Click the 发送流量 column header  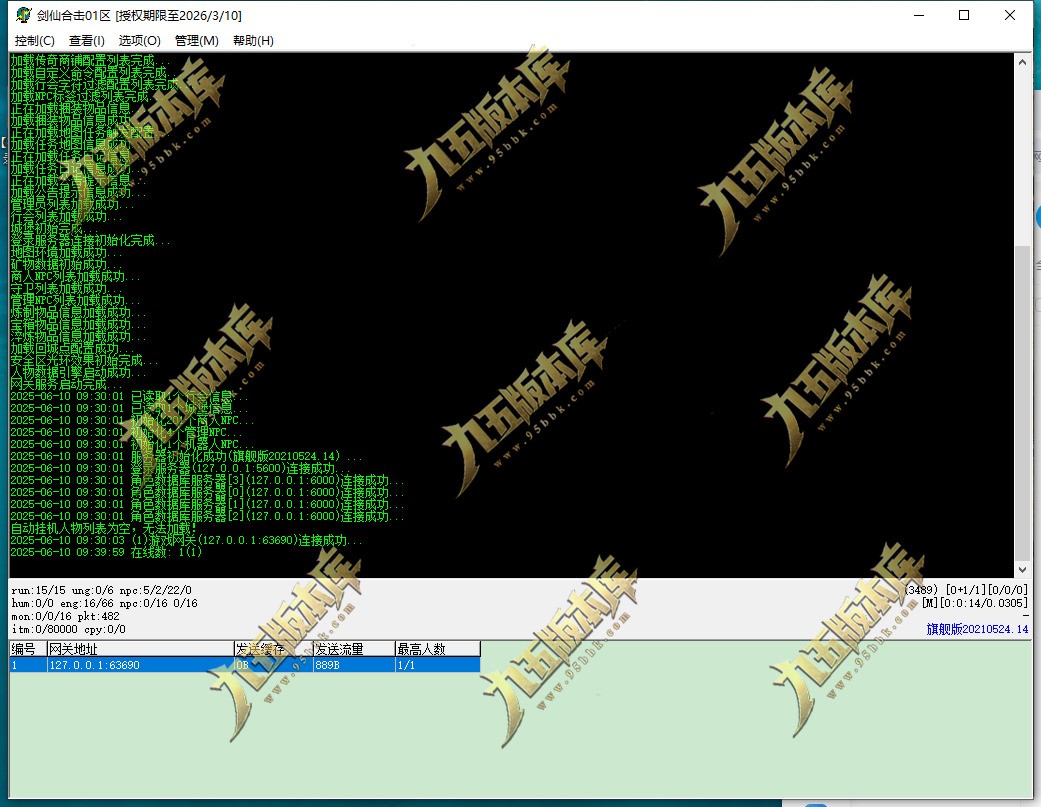coord(354,648)
